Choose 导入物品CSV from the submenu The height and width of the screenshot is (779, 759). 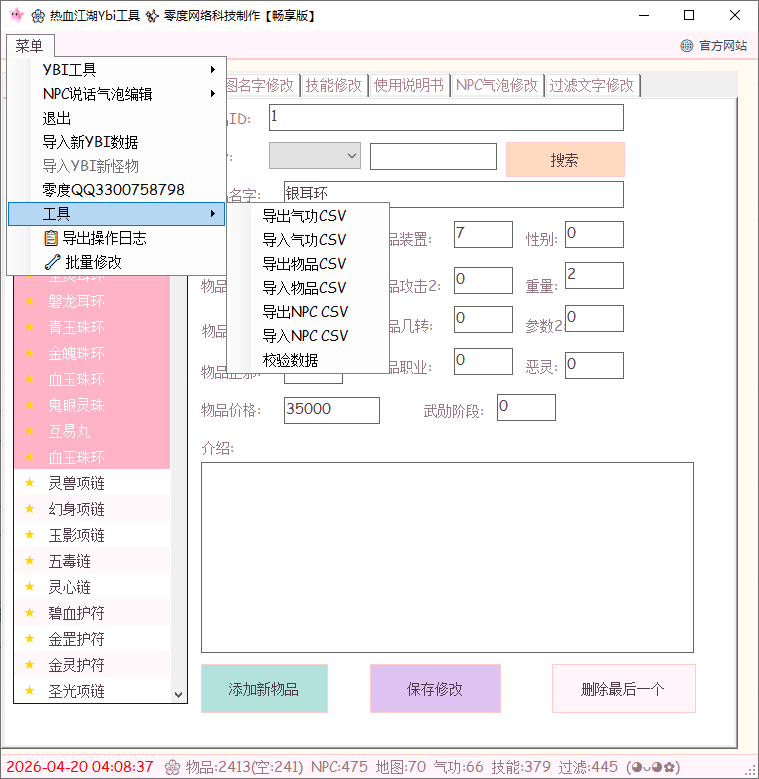pyautogui.click(x=308, y=288)
